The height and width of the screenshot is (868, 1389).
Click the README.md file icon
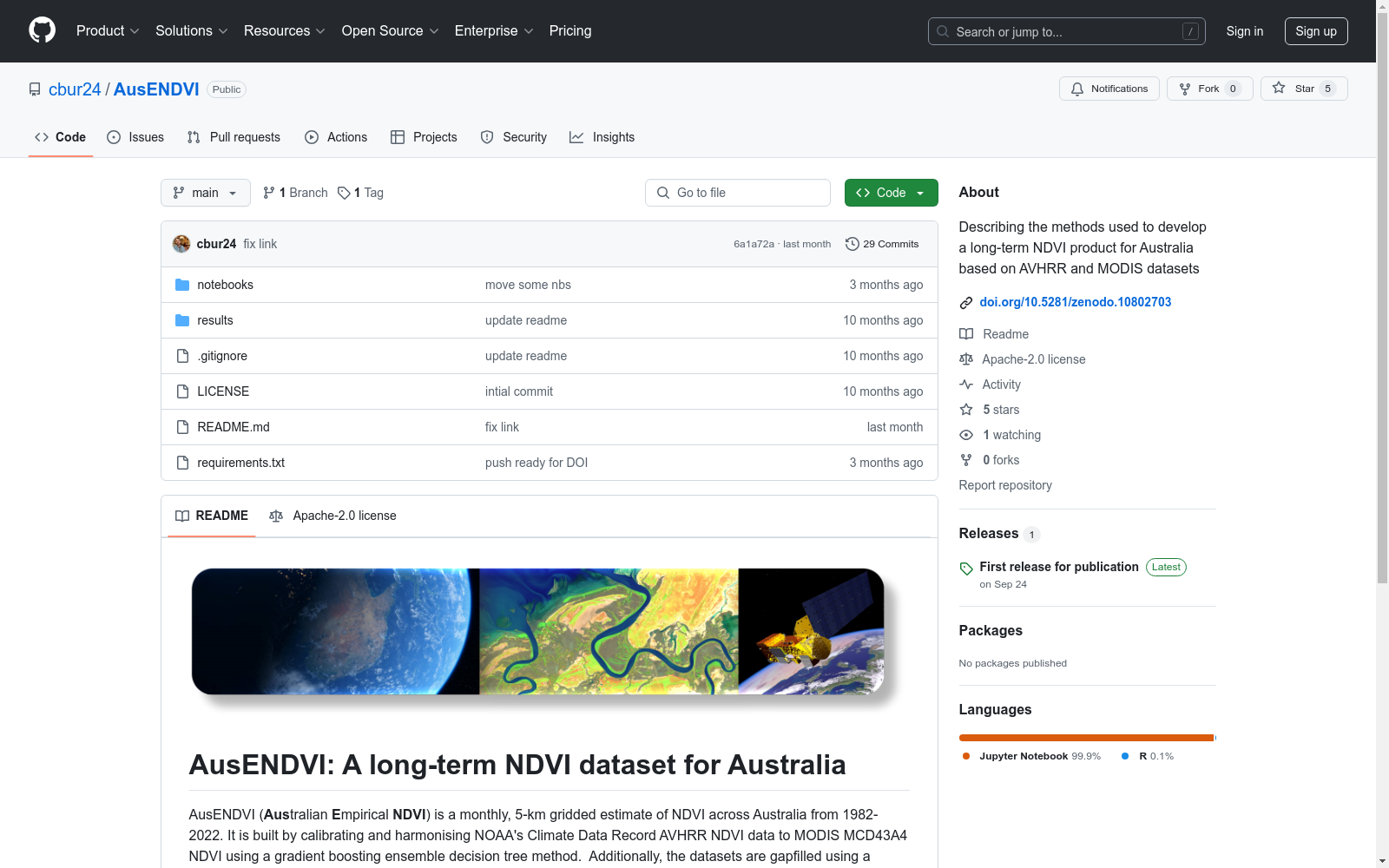[x=182, y=427]
